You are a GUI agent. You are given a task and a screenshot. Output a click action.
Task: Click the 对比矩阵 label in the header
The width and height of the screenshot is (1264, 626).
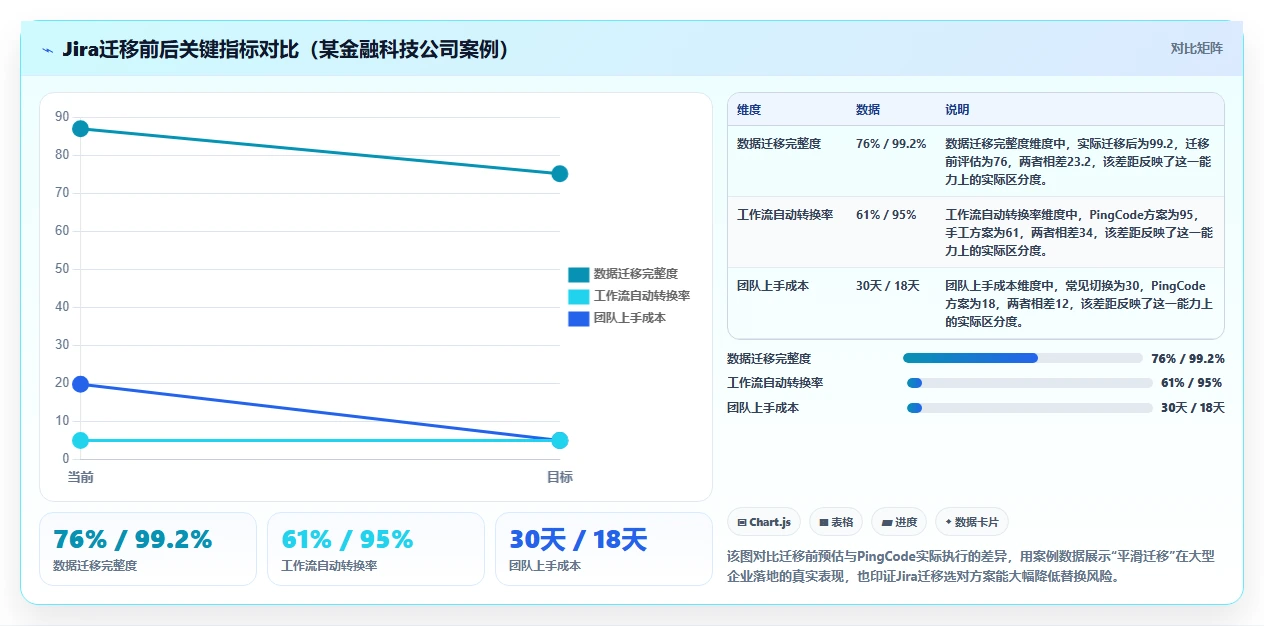coord(1196,48)
